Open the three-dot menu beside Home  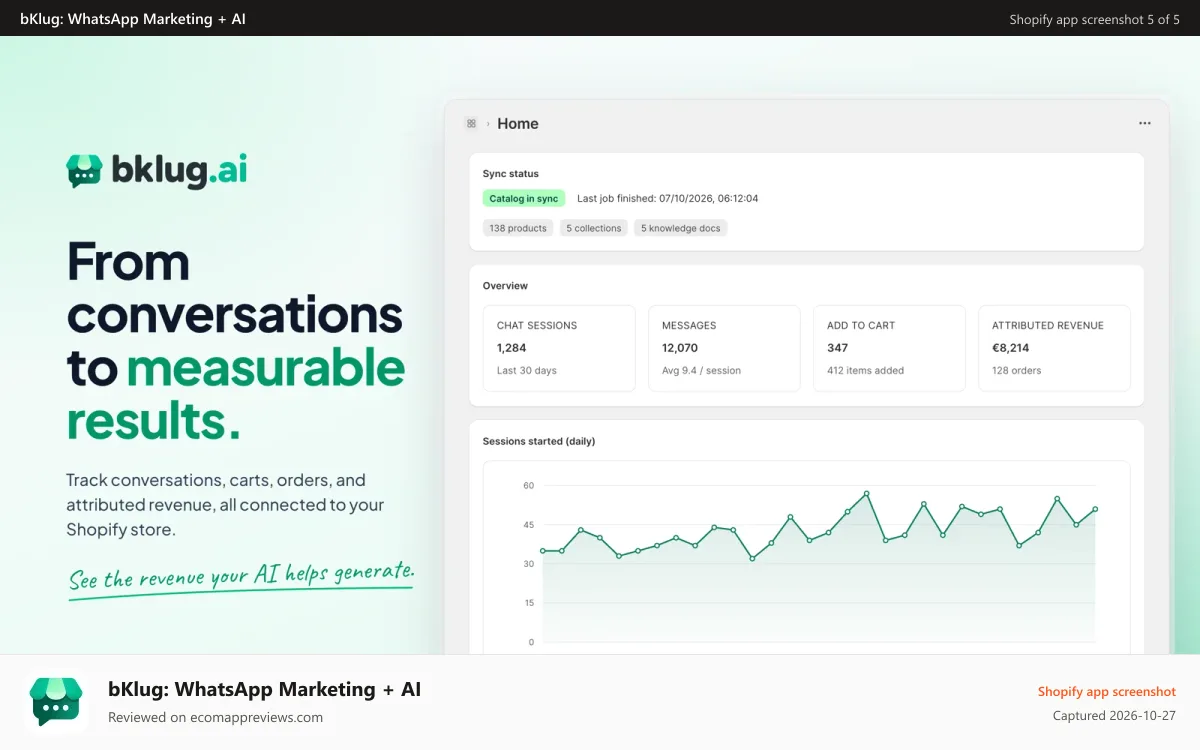[1145, 123]
